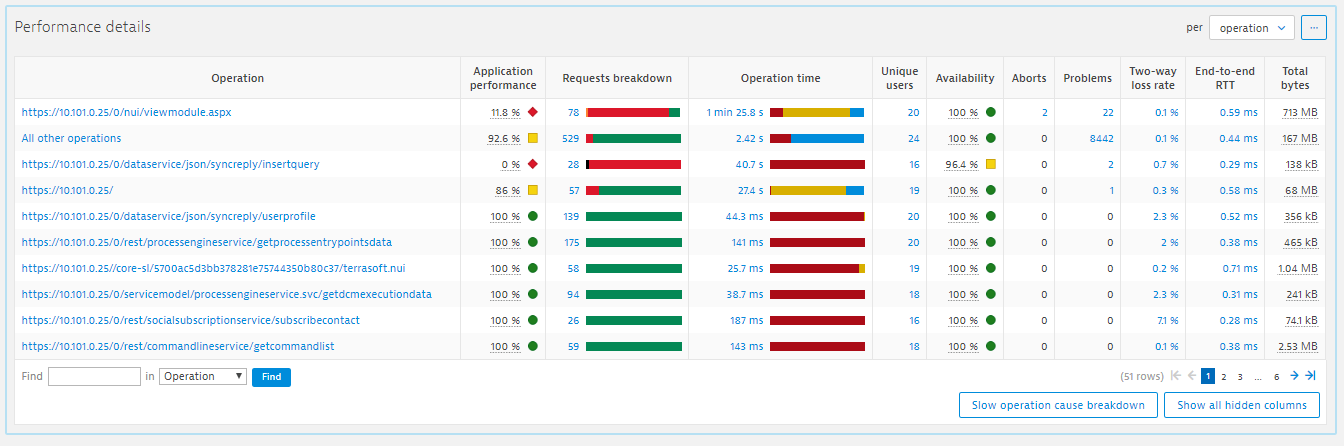Click yellow availability square for insertquery row
Image resolution: width=1344 pixels, height=446 pixels.
coord(990,164)
